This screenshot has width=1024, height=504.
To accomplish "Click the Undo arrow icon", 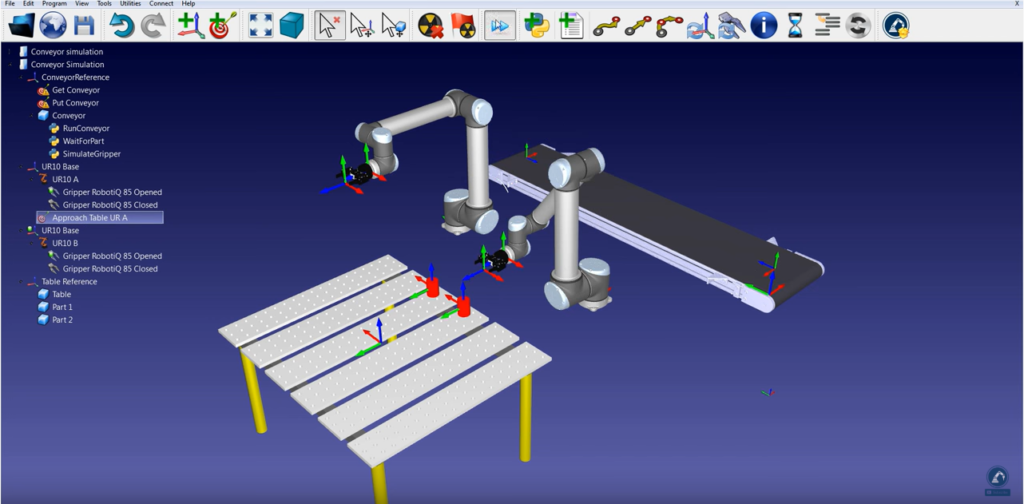I will [x=121, y=25].
